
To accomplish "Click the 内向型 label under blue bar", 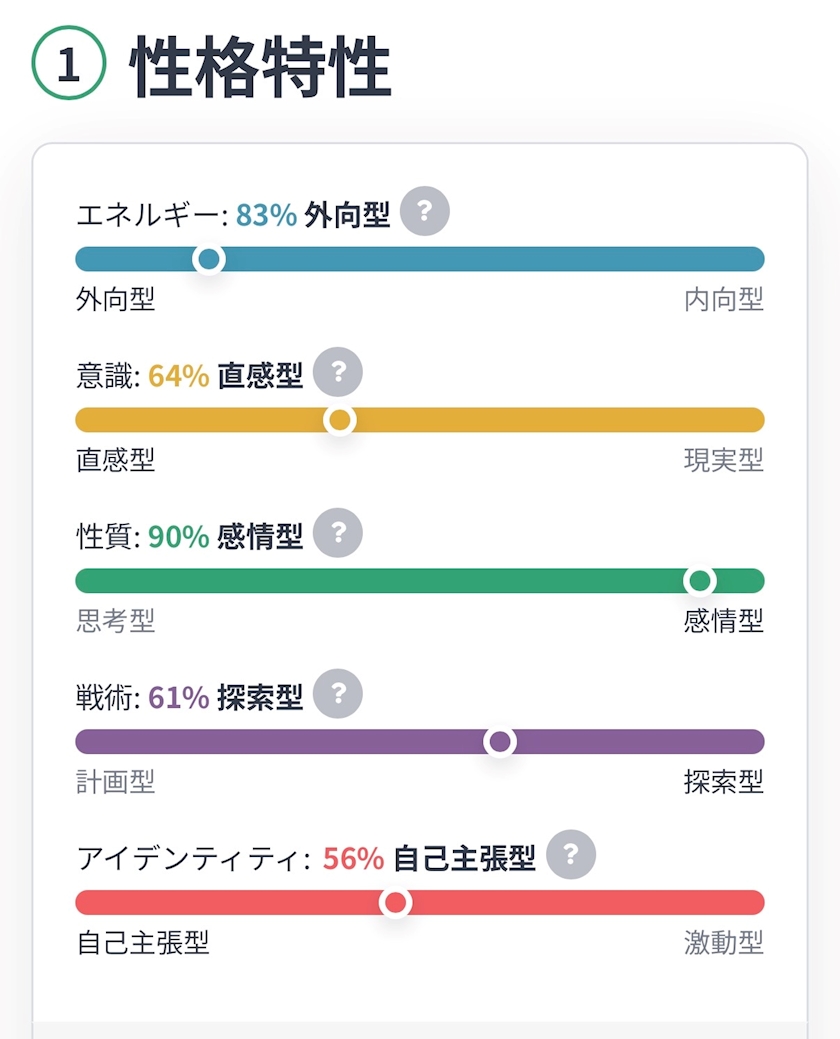I will pos(723,300).
